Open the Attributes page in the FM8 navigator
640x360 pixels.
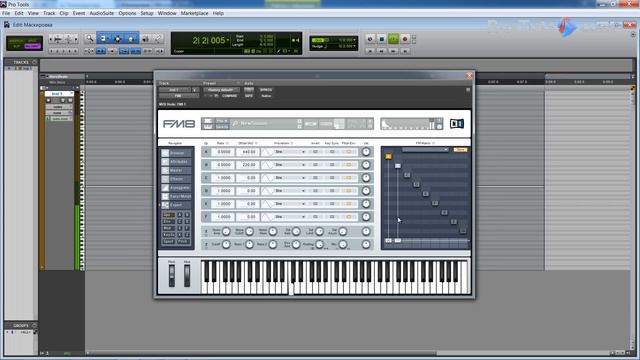(x=177, y=162)
